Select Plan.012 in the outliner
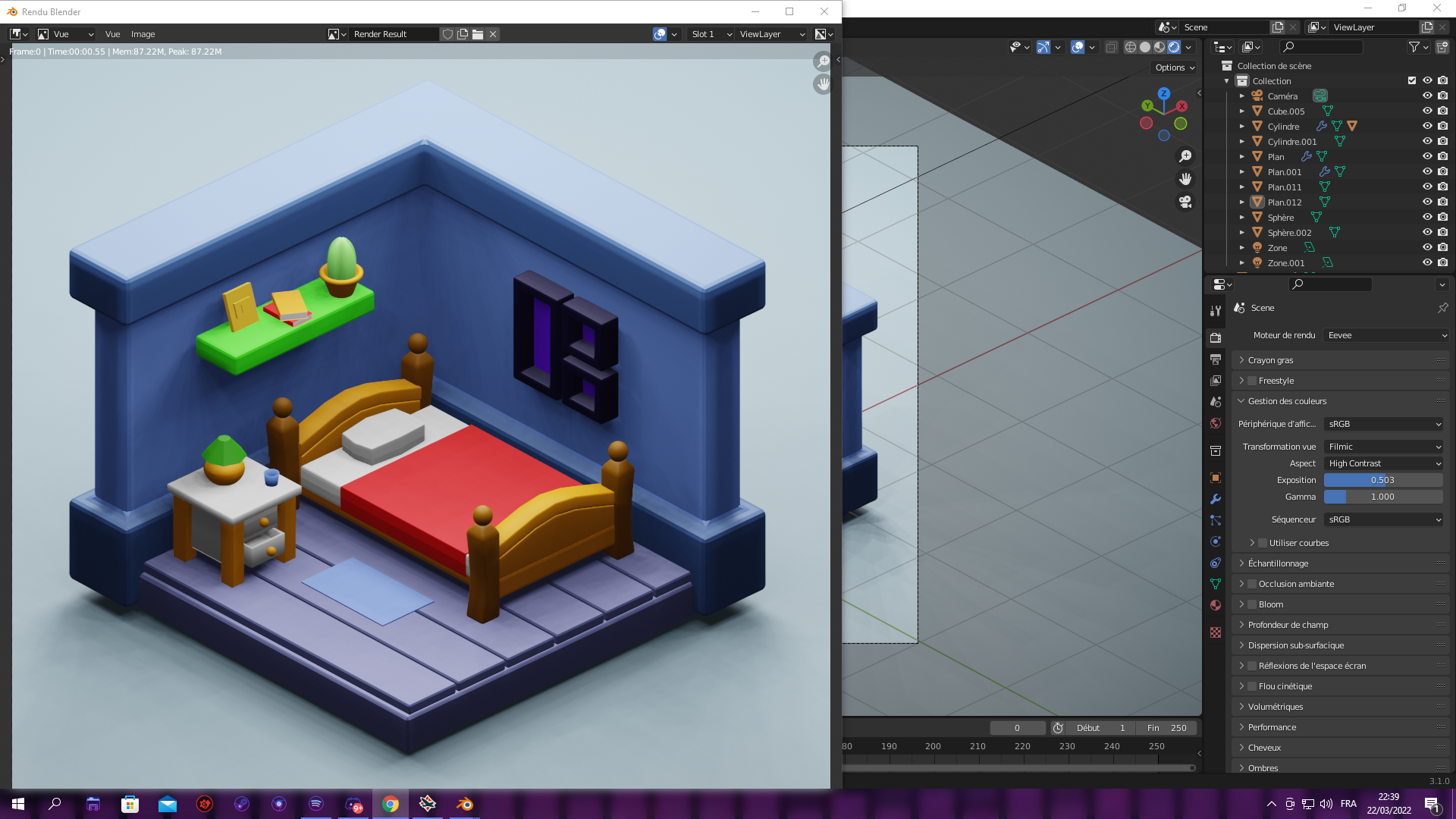This screenshot has height=819, width=1456. click(x=1284, y=202)
